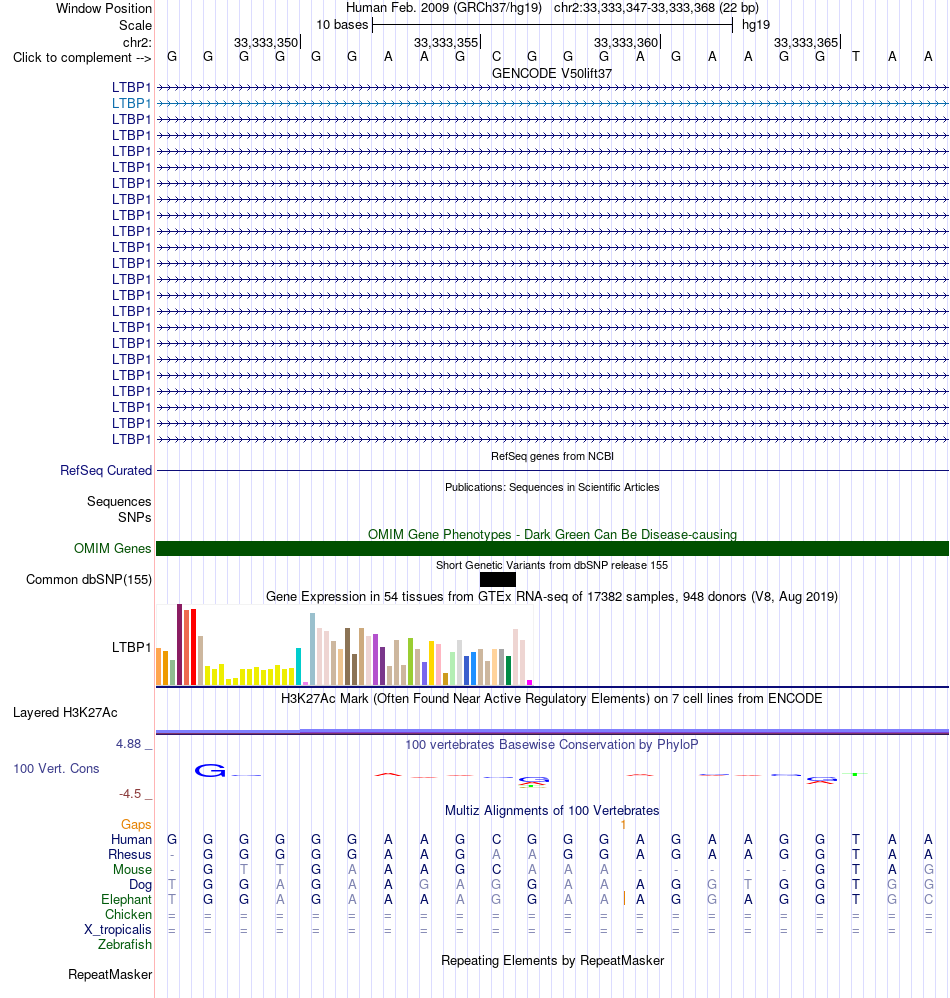Click position text 'chr2:33,333,347-33,333,368 (22 bp)'

pyautogui.click(x=656, y=8)
